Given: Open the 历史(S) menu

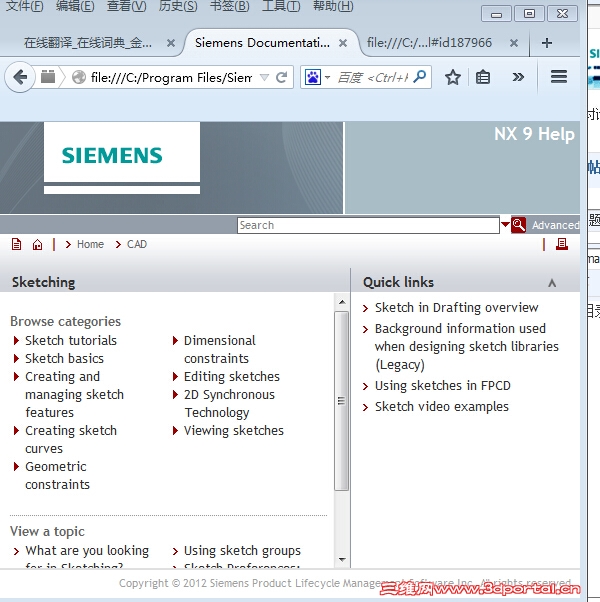Looking at the screenshot, I should 178,6.
